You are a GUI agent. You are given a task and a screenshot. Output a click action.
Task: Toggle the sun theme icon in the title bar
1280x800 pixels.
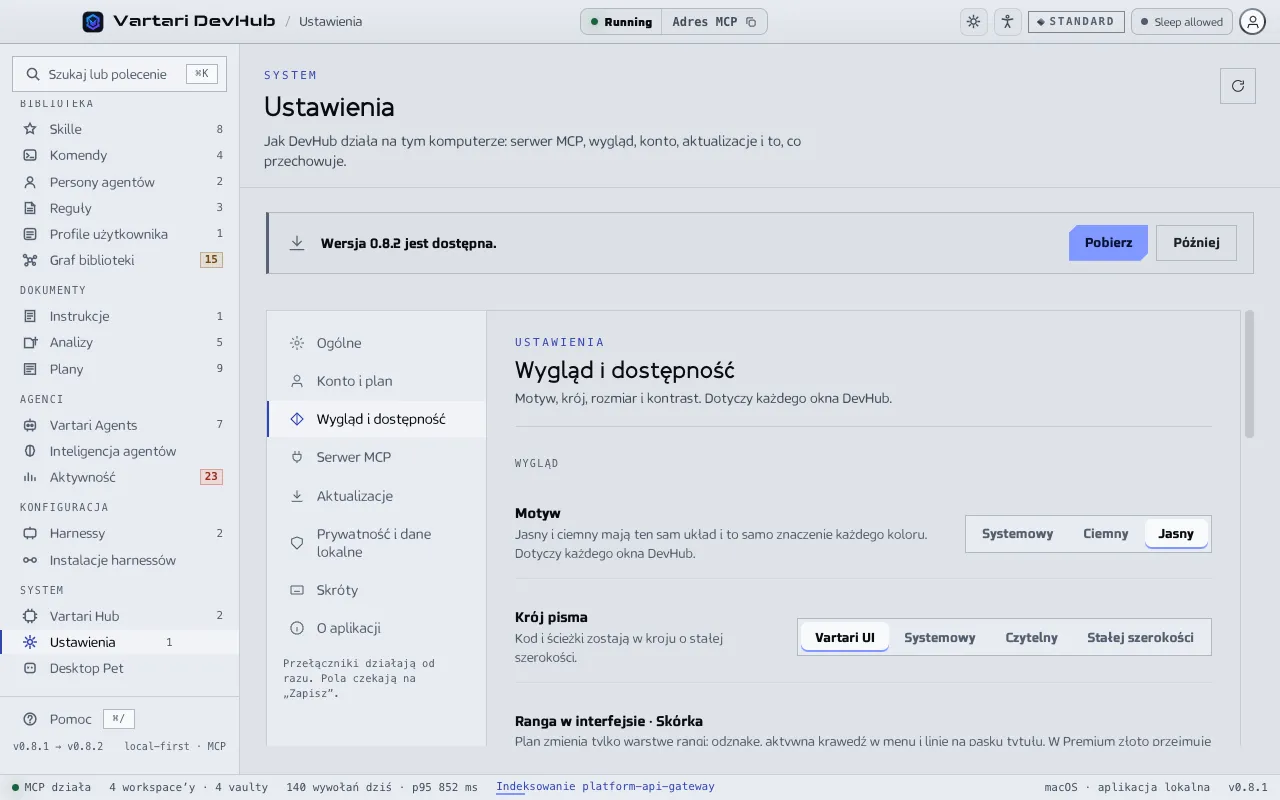[x=973, y=21]
